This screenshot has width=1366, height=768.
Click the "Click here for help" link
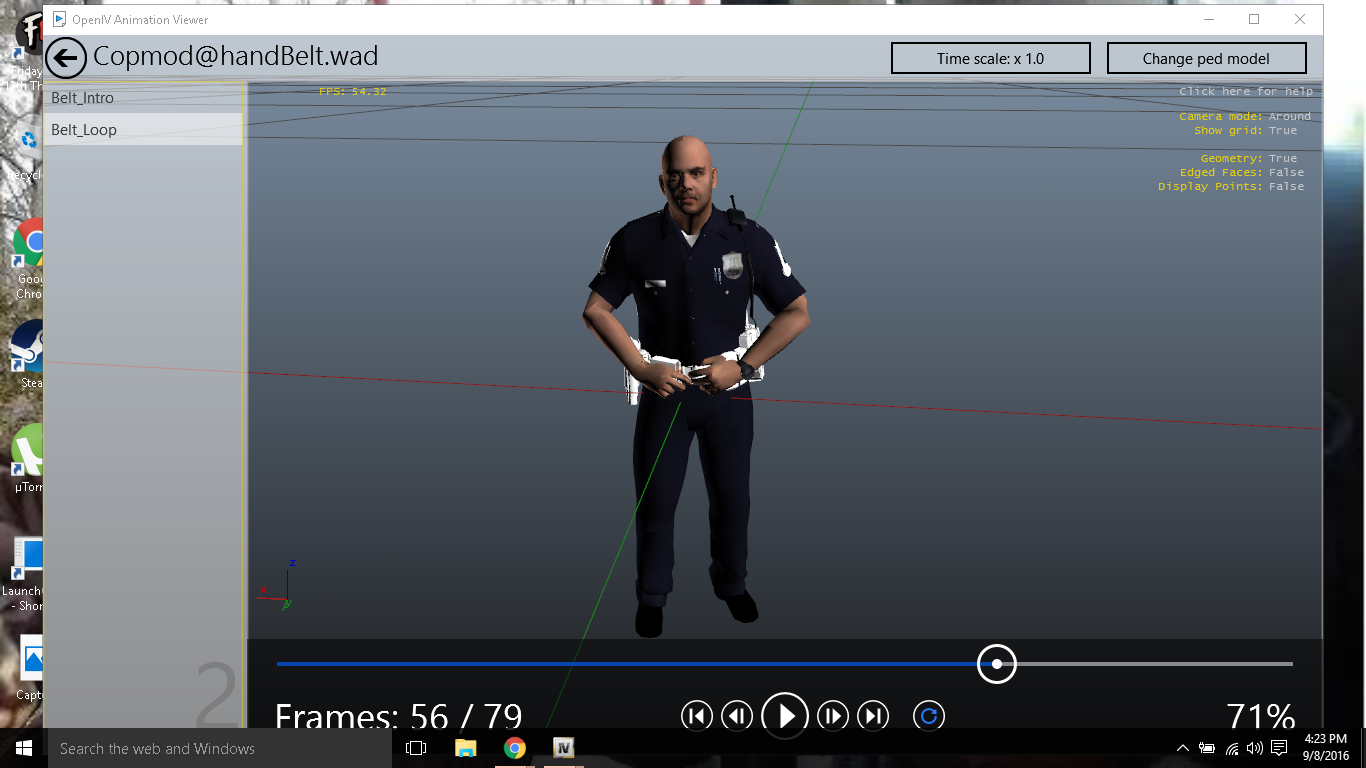(1245, 92)
